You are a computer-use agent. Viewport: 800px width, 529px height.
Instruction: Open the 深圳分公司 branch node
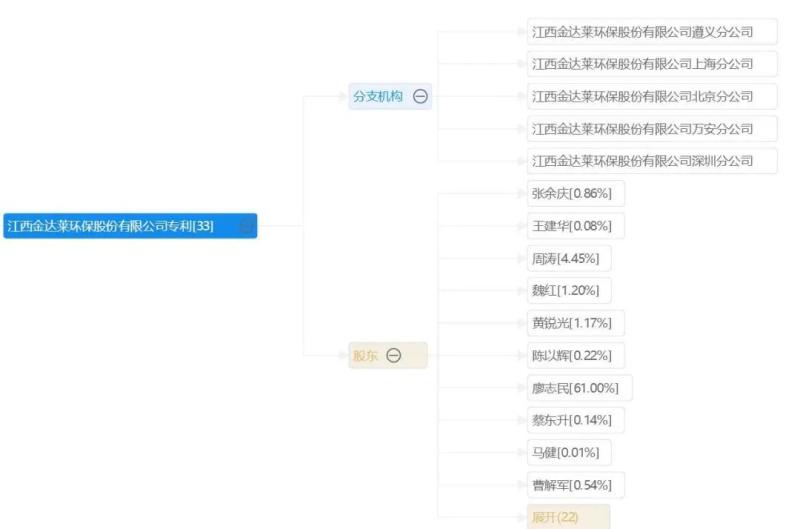coord(652,161)
